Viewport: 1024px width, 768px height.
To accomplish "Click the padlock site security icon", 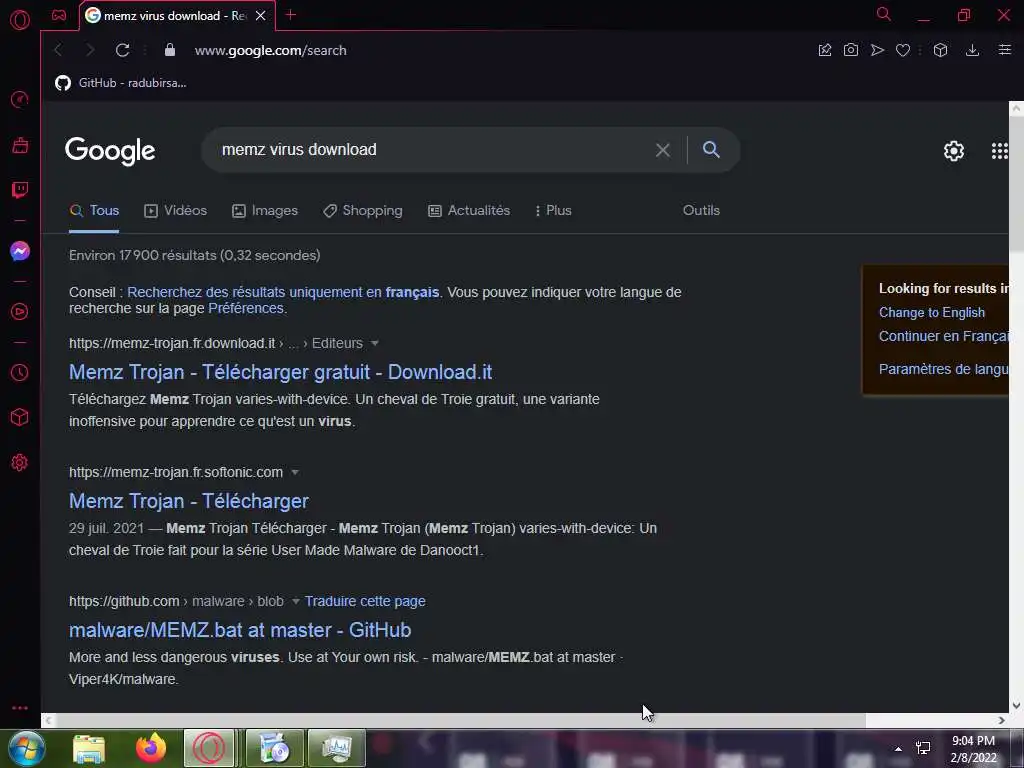I will pos(170,50).
